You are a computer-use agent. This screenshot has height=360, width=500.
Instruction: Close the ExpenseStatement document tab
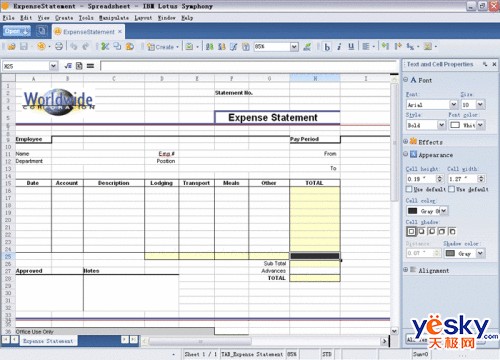(120, 31)
